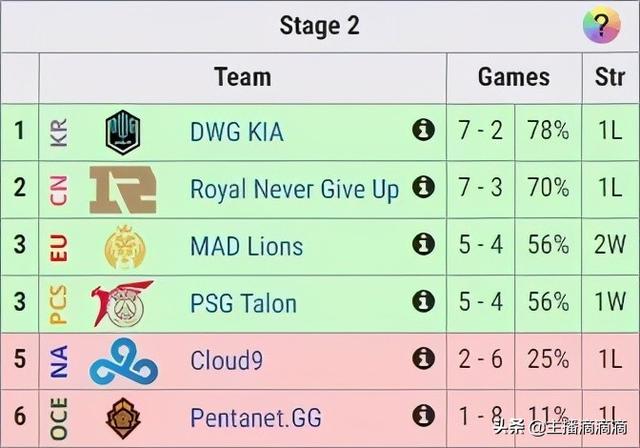Select the MAD Lions lion logo

(123, 246)
